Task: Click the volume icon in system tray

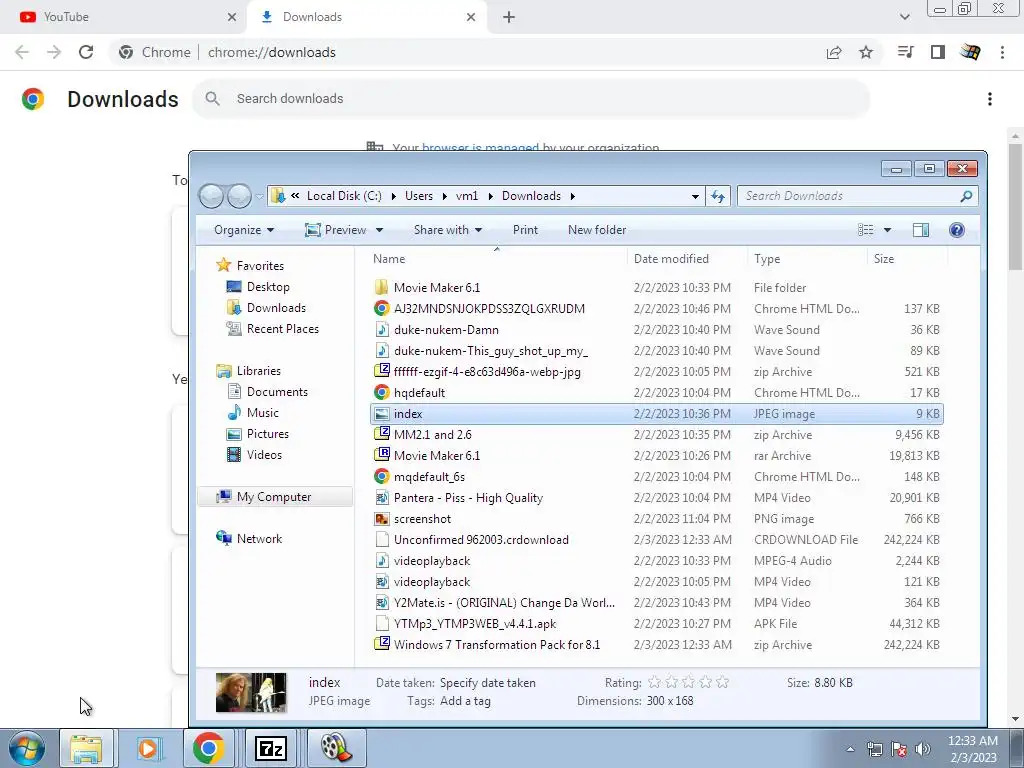Action: pyautogui.click(x=923, y=749)
